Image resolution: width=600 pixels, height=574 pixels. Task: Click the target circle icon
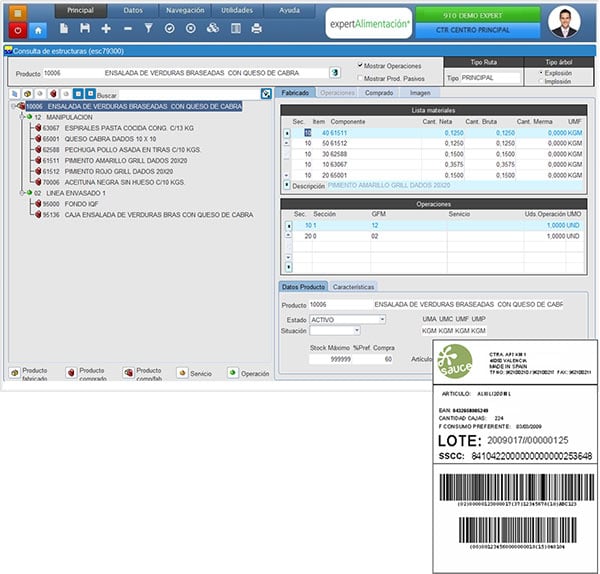tap(191, 28)
